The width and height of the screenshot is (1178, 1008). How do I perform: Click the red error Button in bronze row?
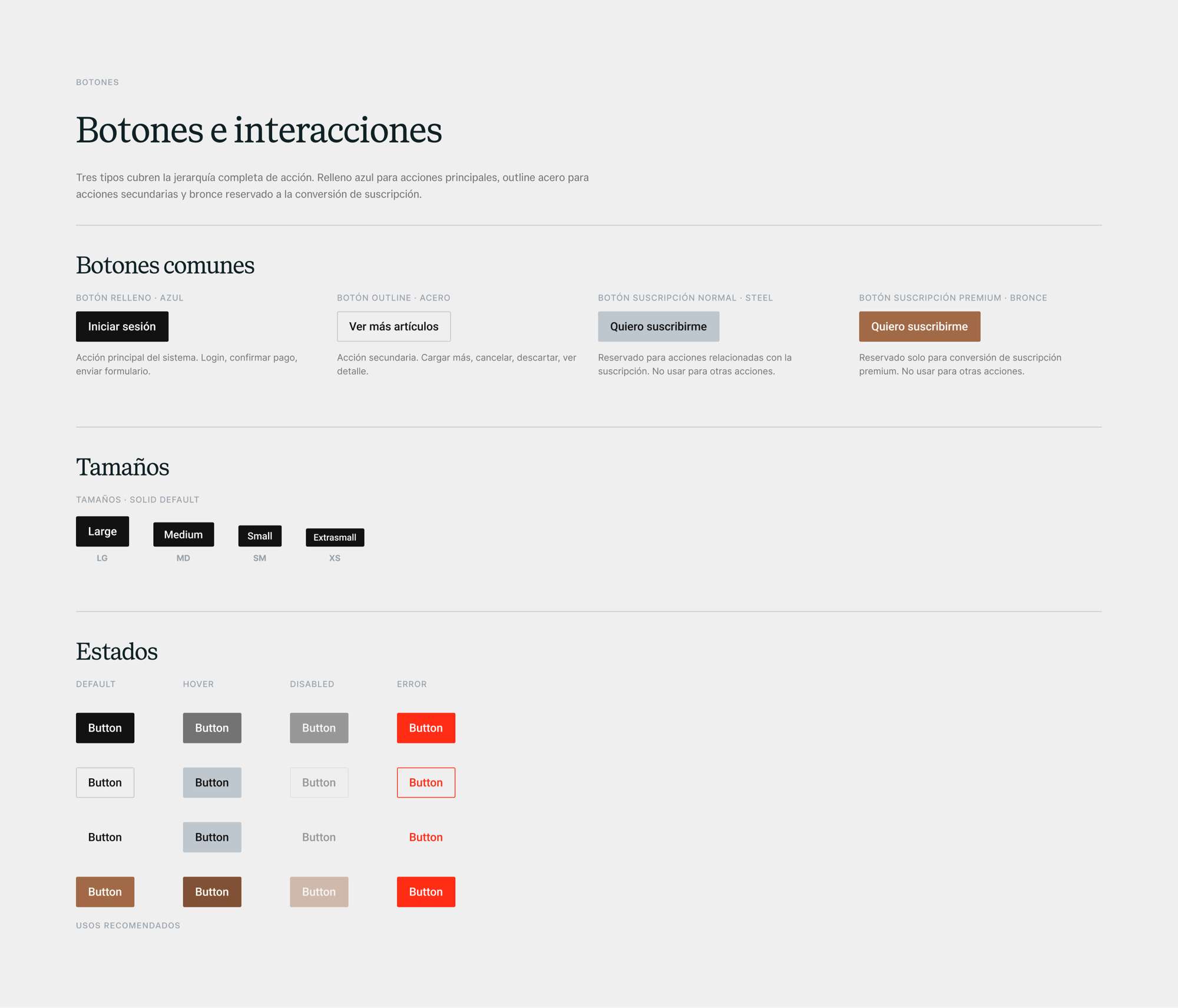[426, 893]
